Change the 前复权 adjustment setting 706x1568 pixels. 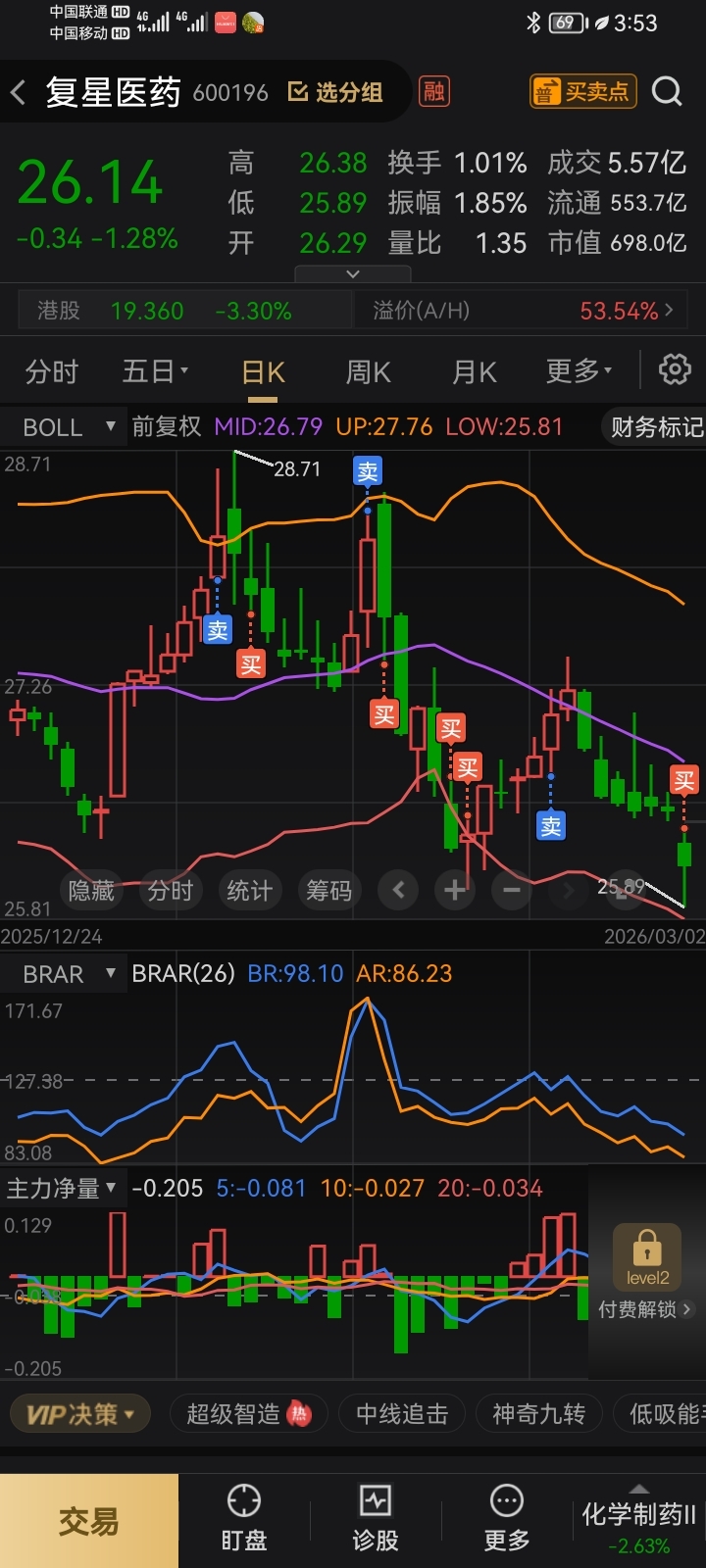coord(167,427)
